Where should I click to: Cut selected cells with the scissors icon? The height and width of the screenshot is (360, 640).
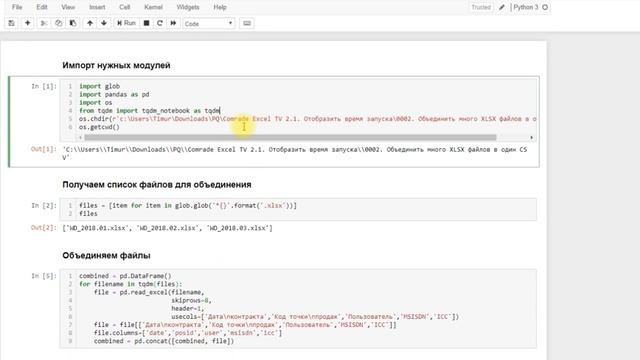pos(43,23)
